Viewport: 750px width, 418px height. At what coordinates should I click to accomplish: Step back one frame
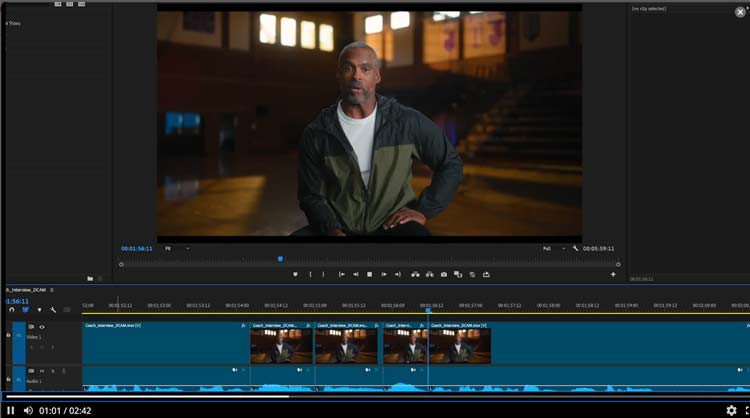tap(355, 275)
